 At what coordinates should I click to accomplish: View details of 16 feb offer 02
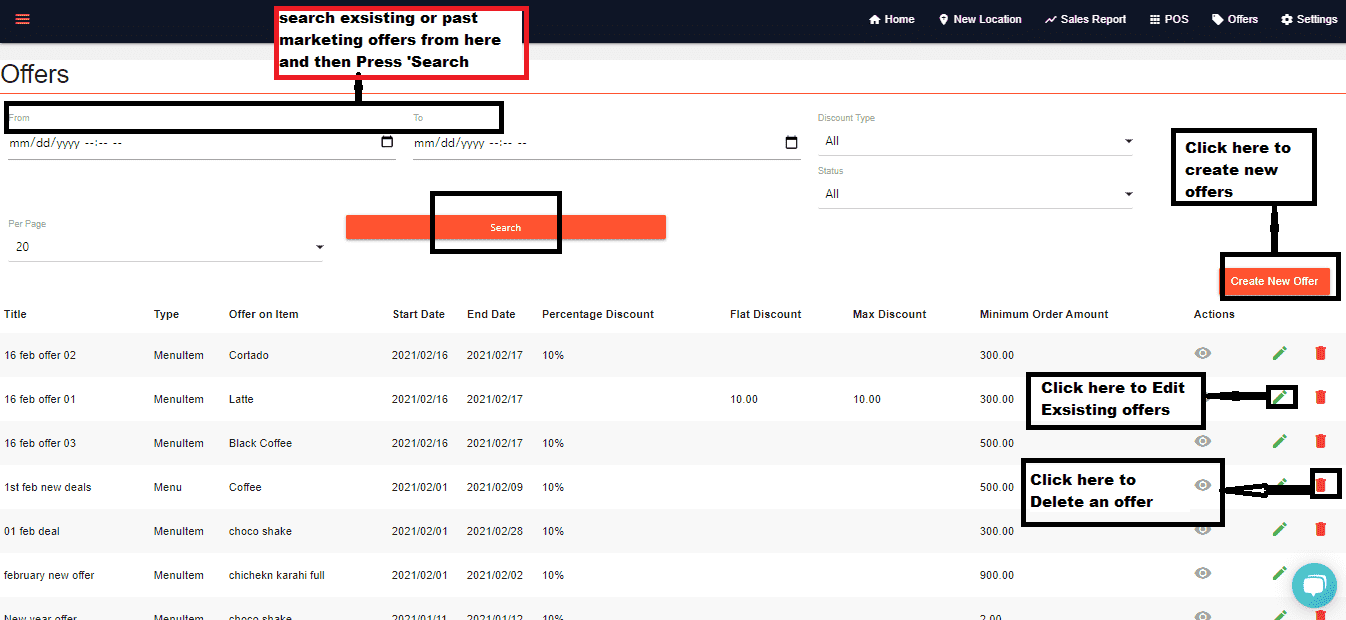(1203, 353)
